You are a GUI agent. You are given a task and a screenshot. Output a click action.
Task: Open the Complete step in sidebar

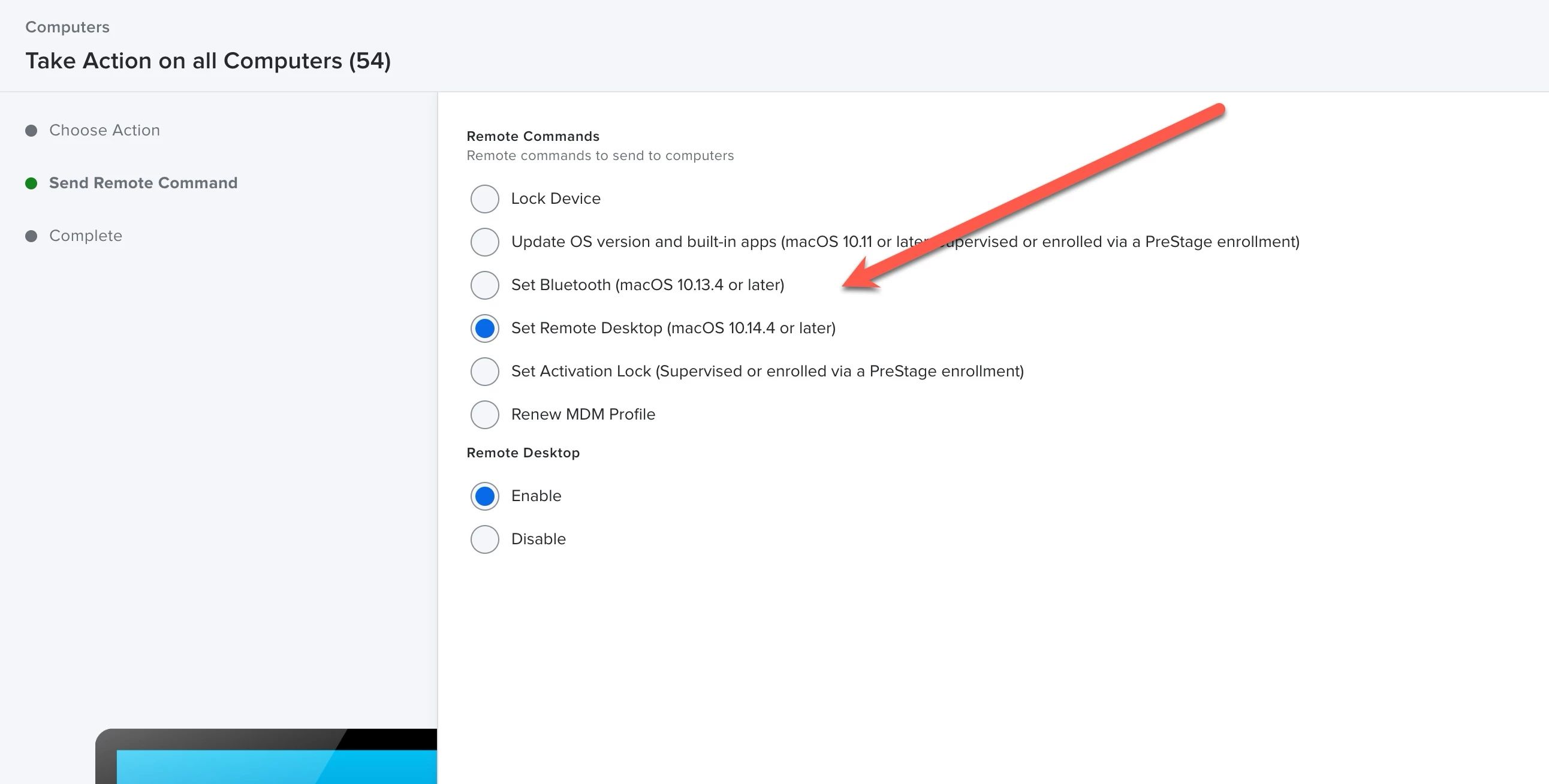click(x=85, y=236)
